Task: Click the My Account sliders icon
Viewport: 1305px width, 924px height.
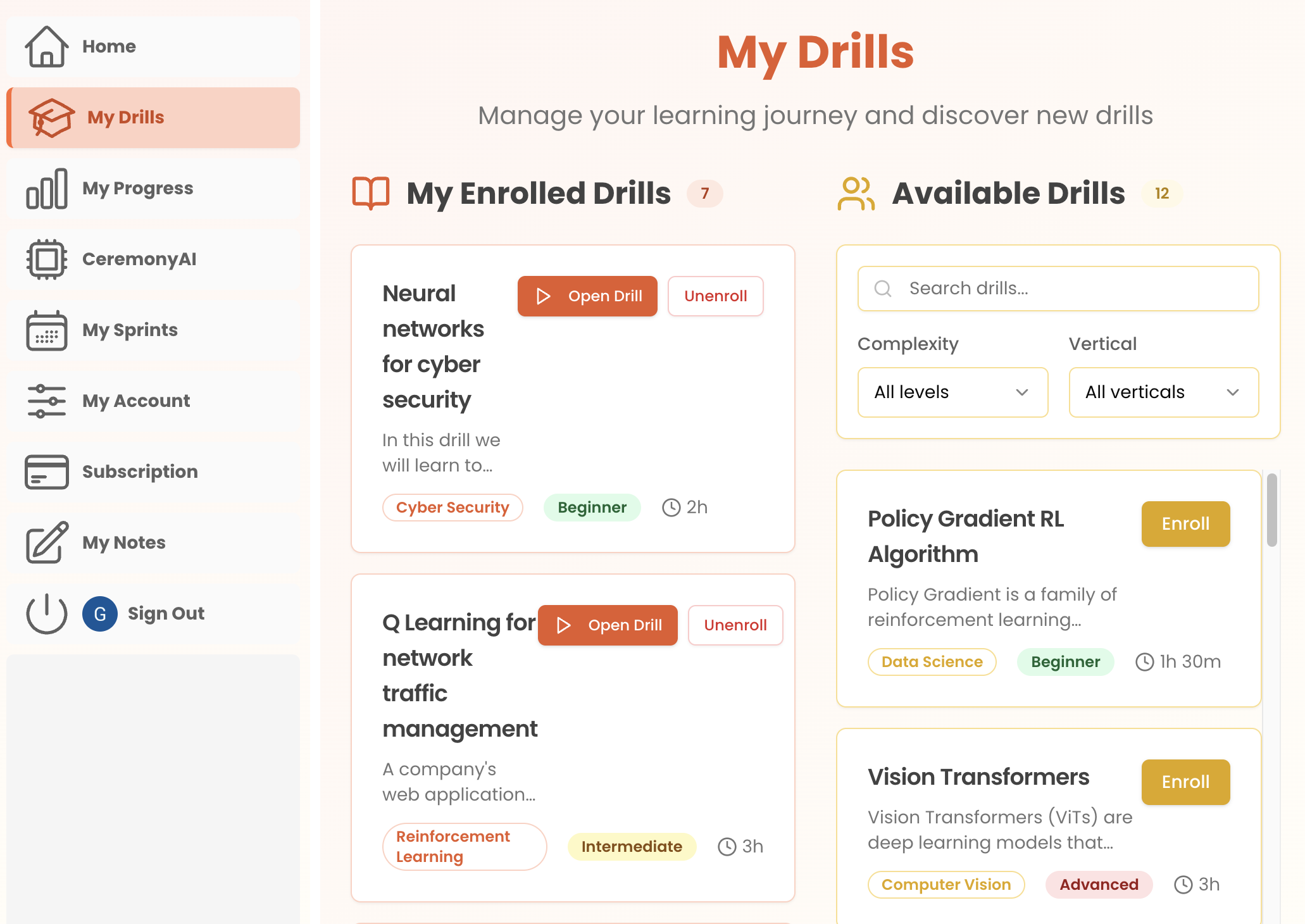Action: [46, 401]
